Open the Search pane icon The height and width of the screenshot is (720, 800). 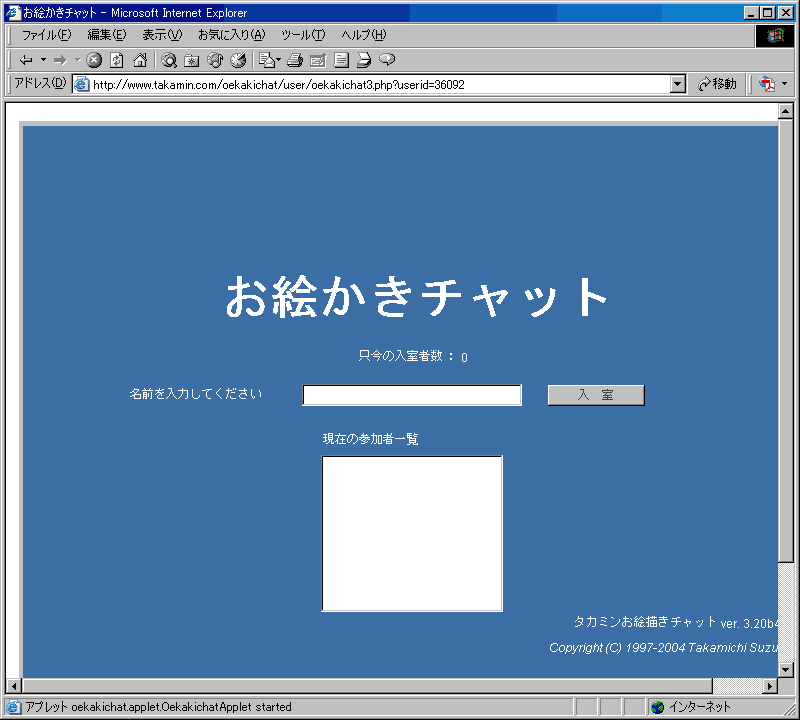click(169, 60)
